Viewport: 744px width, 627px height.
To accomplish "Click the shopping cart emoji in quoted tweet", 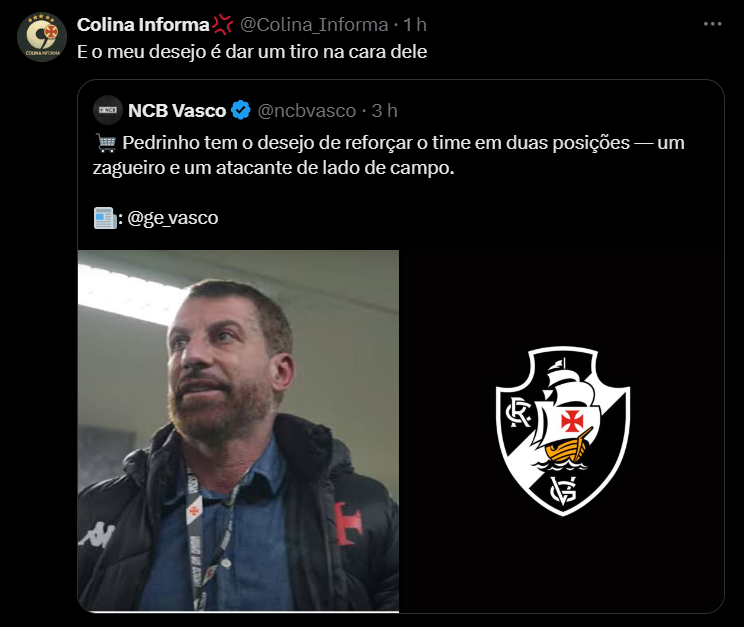I will [106, 143].
